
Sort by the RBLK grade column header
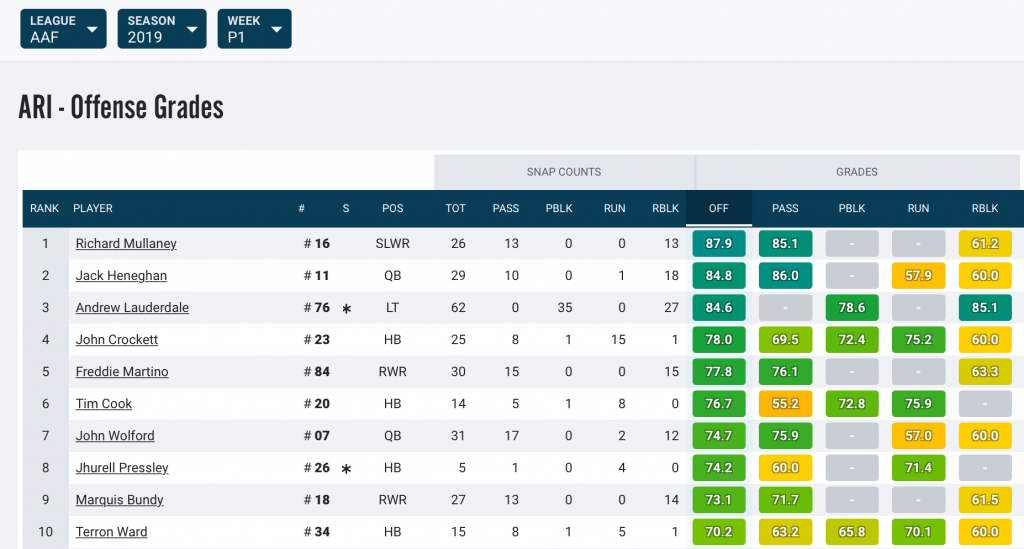pyautogui.click(x=985, y=208)
